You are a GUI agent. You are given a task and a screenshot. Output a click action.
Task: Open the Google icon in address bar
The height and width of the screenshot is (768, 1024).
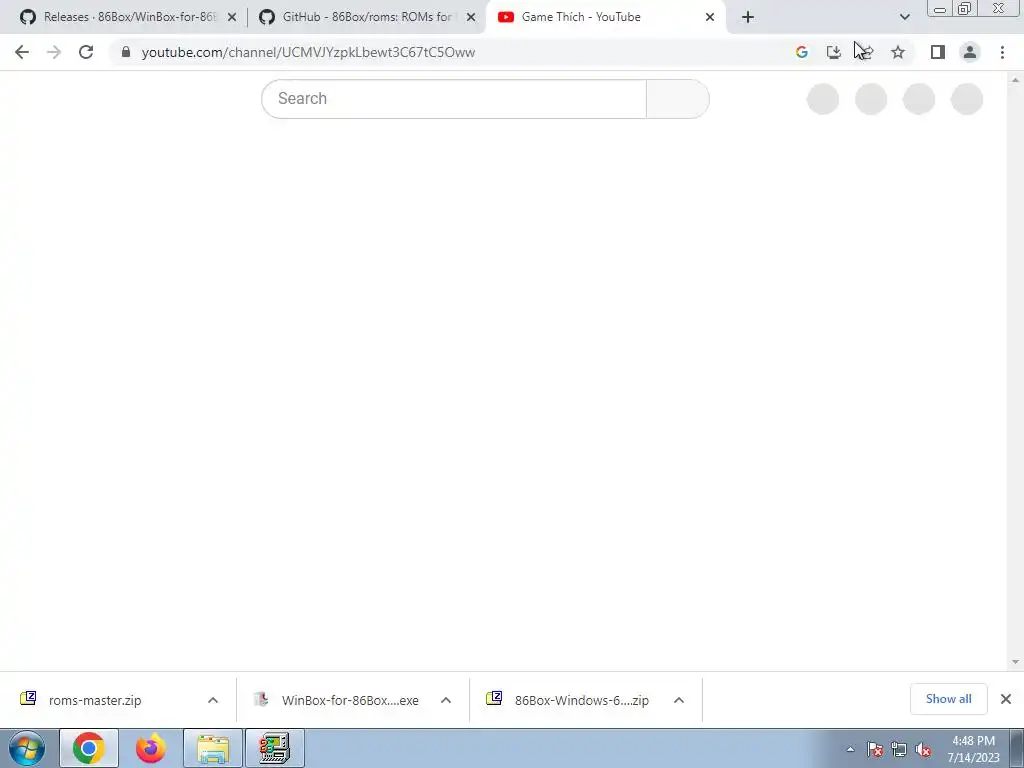pos(802,52)
